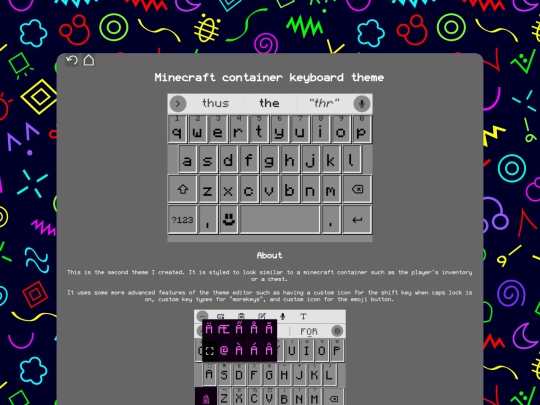The width and height of the screenshot is (540, 405).
Task: Click the T text icon in lower toolbar
Action: point(303,316)
